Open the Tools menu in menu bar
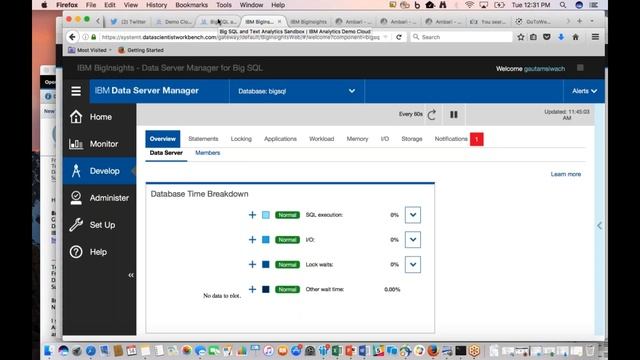The height and width of the screenshot is (360, 640). pos(224,5)
